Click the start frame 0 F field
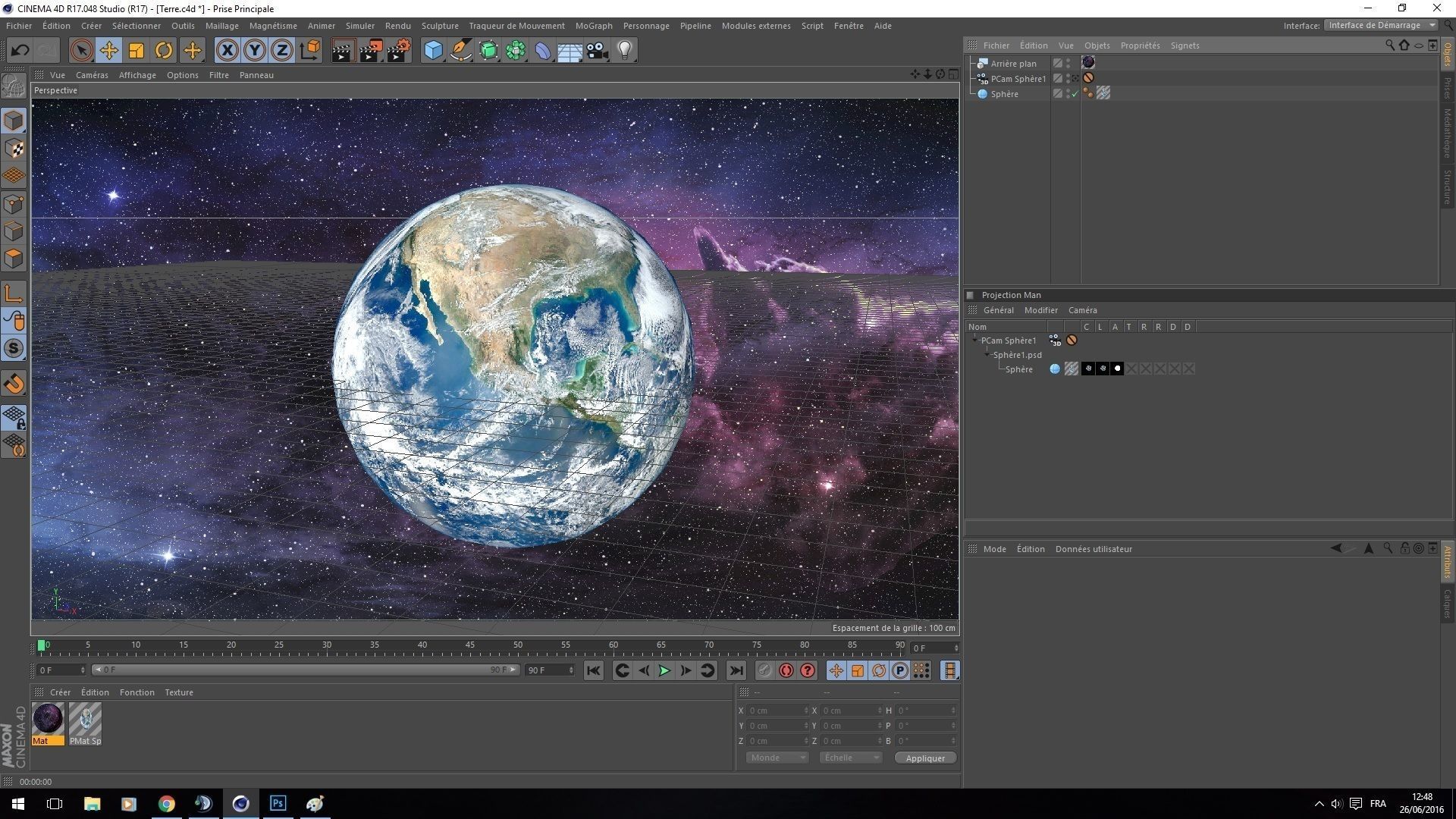The image size is (1456, 819). [61, 670]
